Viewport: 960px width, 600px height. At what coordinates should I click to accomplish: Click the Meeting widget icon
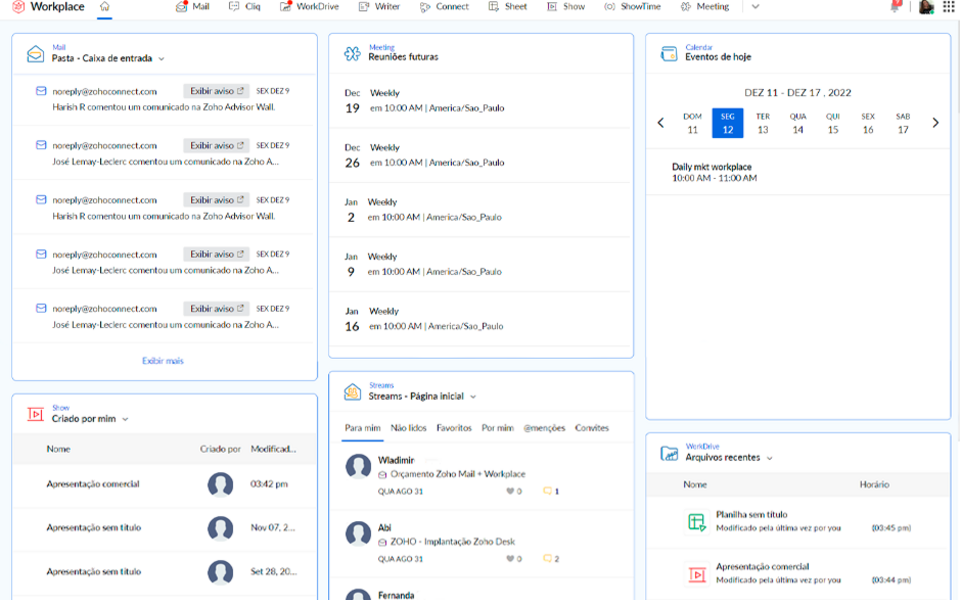352,54
